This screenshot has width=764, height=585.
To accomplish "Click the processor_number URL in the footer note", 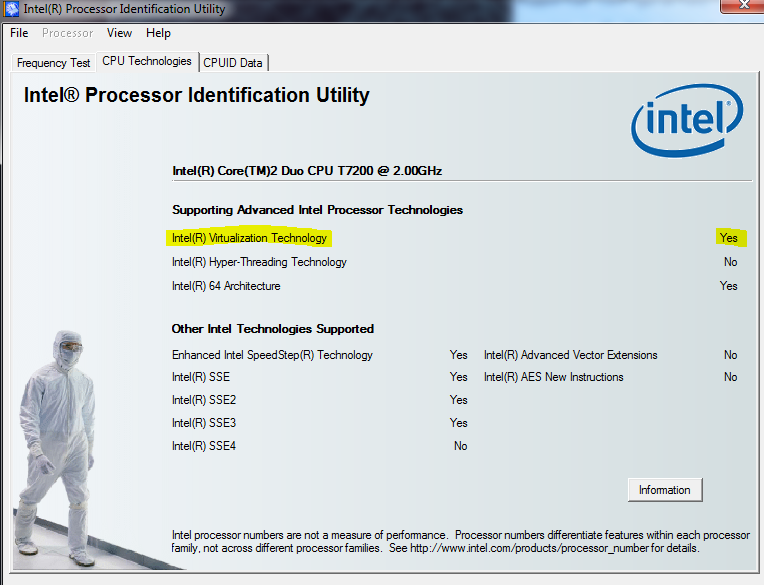I will (x=529, y=548).
